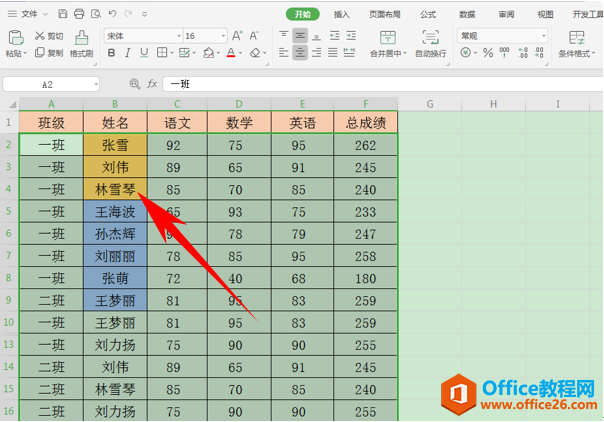
Task: Click the distributed alignment icon
Action: (349, 53)
